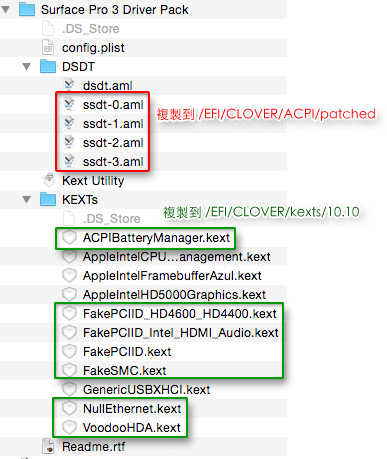Screen dimensions: 387x459
Task: Select the ssdt-3.aml file name
Action: (113, 162)
